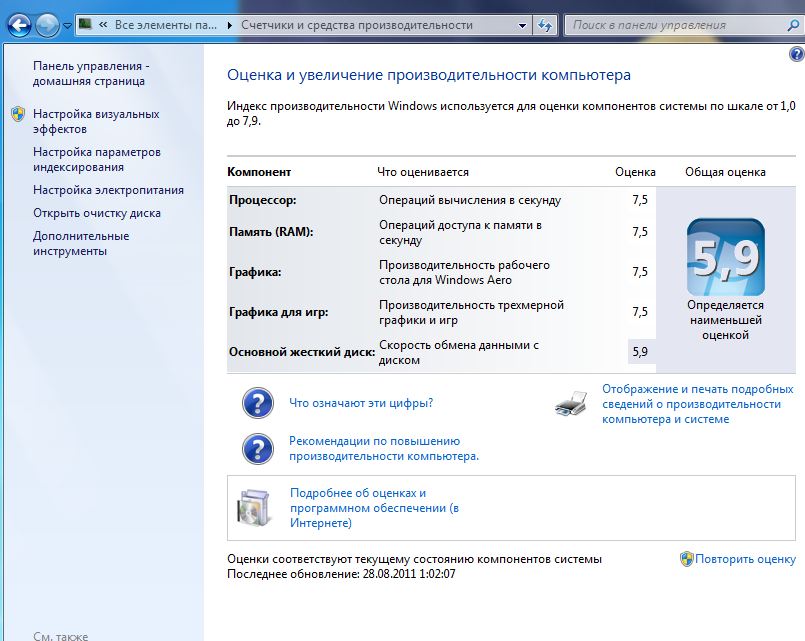
Task: Click the 'Процессор:' component label
Action: tap(262, 200)
